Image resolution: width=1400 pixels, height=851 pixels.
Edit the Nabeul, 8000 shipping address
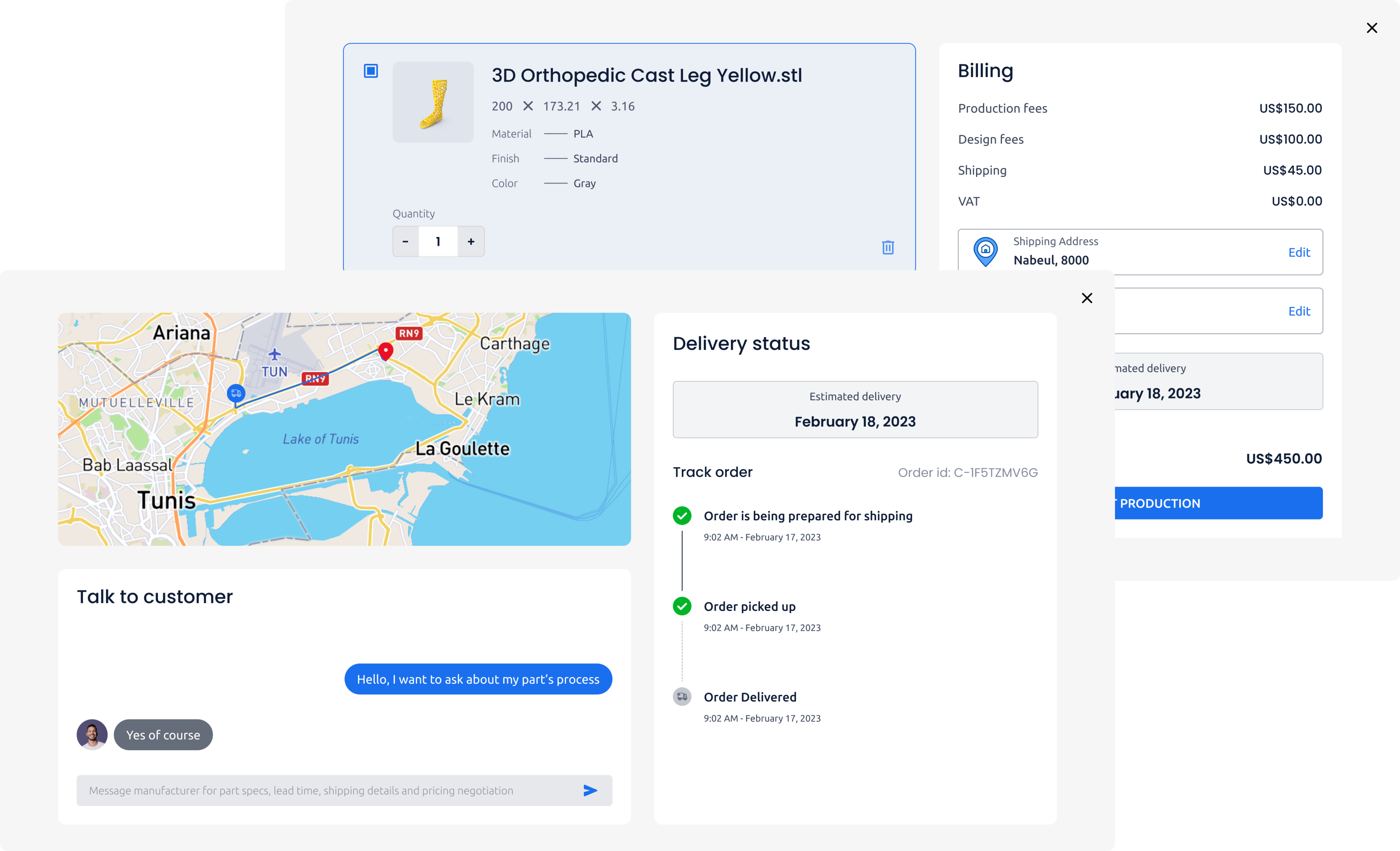pos(1299,252)
